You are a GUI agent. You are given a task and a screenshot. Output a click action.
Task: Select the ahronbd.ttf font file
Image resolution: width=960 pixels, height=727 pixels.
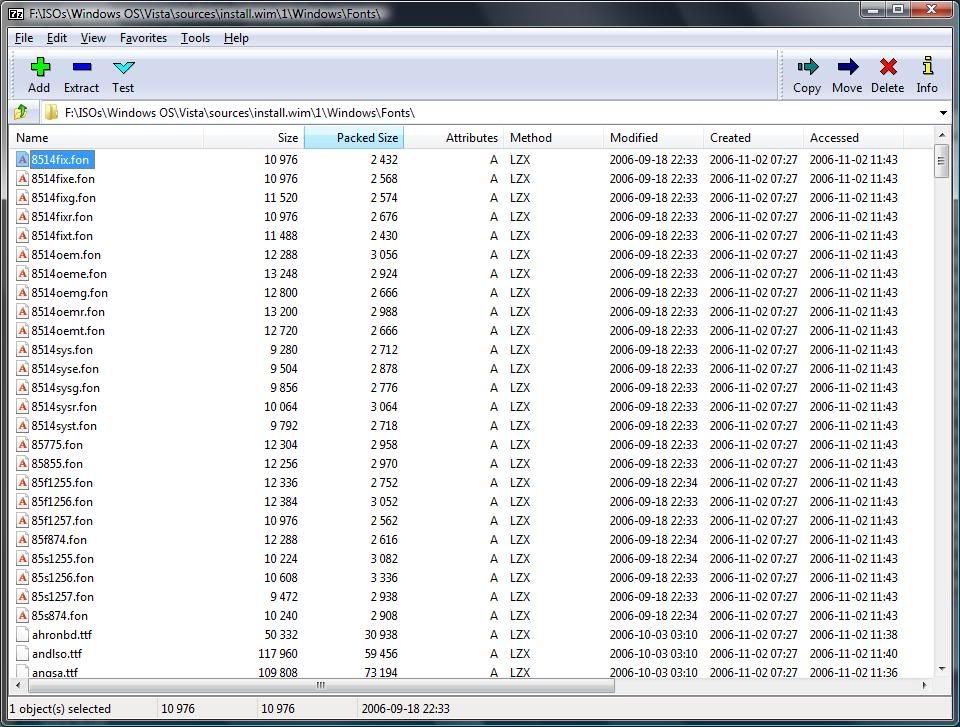(x=62, y=635)
